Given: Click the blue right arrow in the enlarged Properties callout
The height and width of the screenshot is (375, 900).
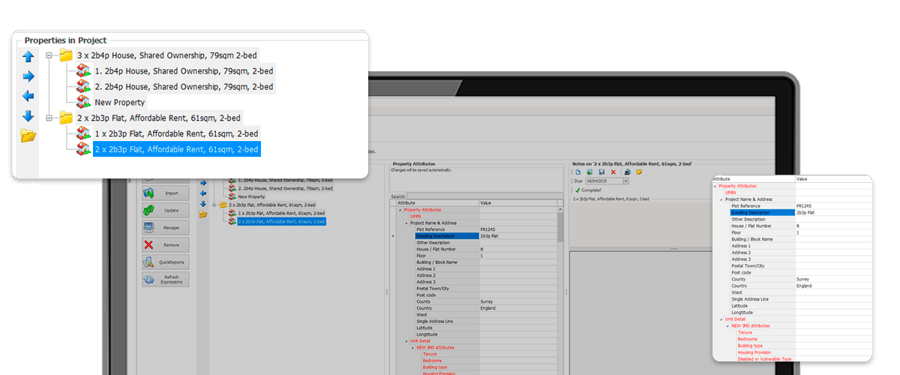Looking at the screenshot, I should pos(28,76).
